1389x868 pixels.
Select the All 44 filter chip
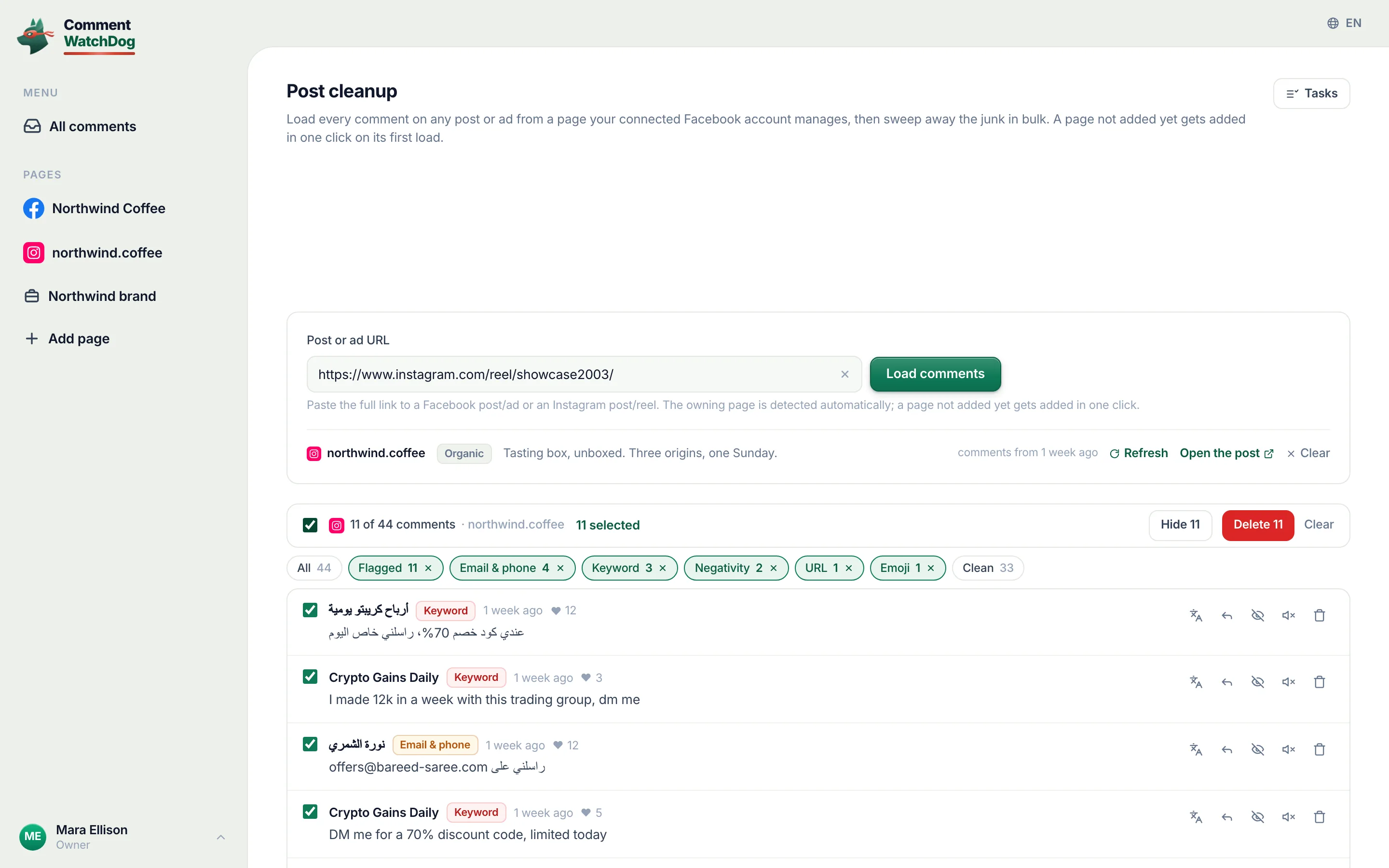click(x=314, y=568)
